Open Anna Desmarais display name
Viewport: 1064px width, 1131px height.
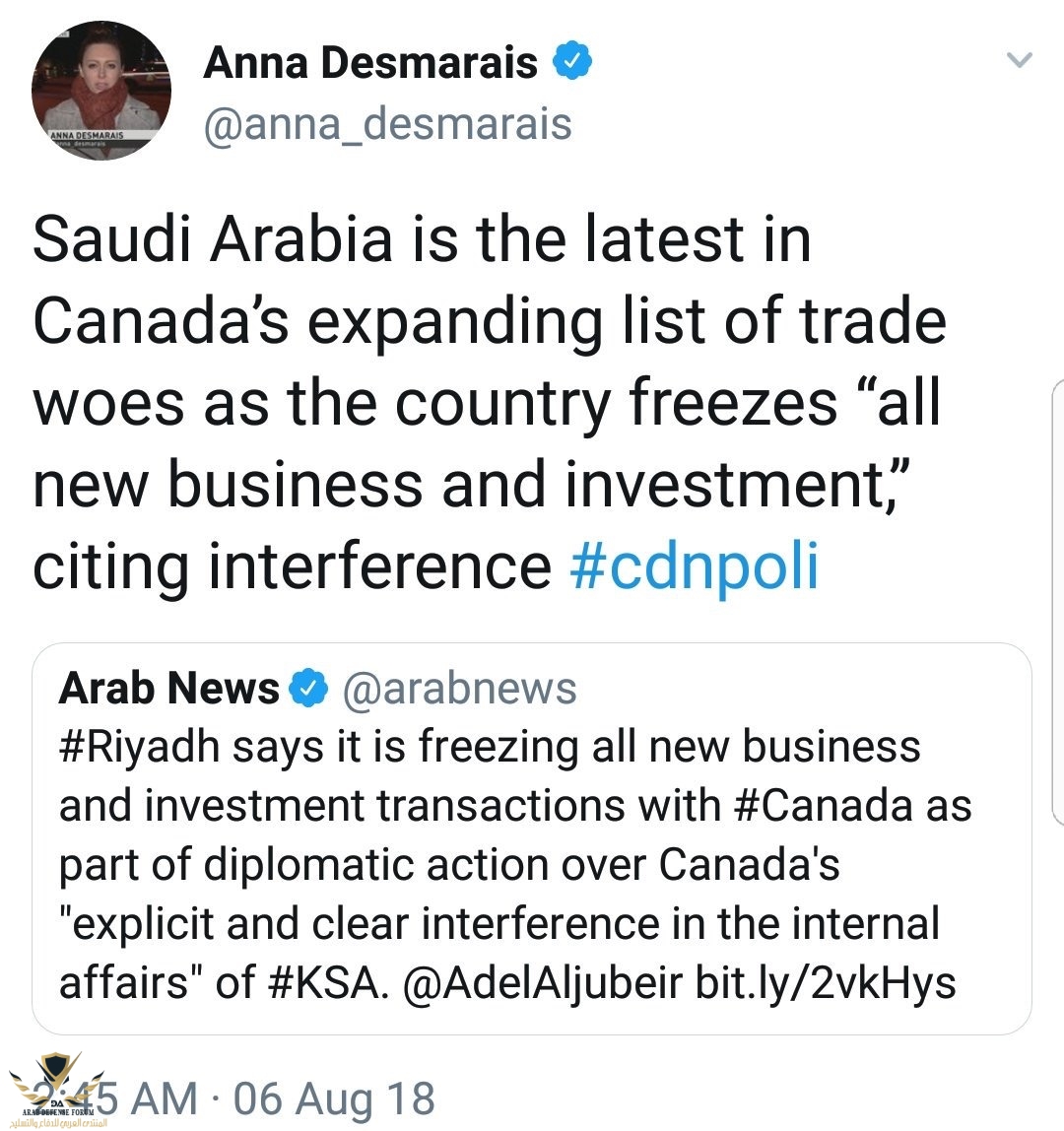370,63
